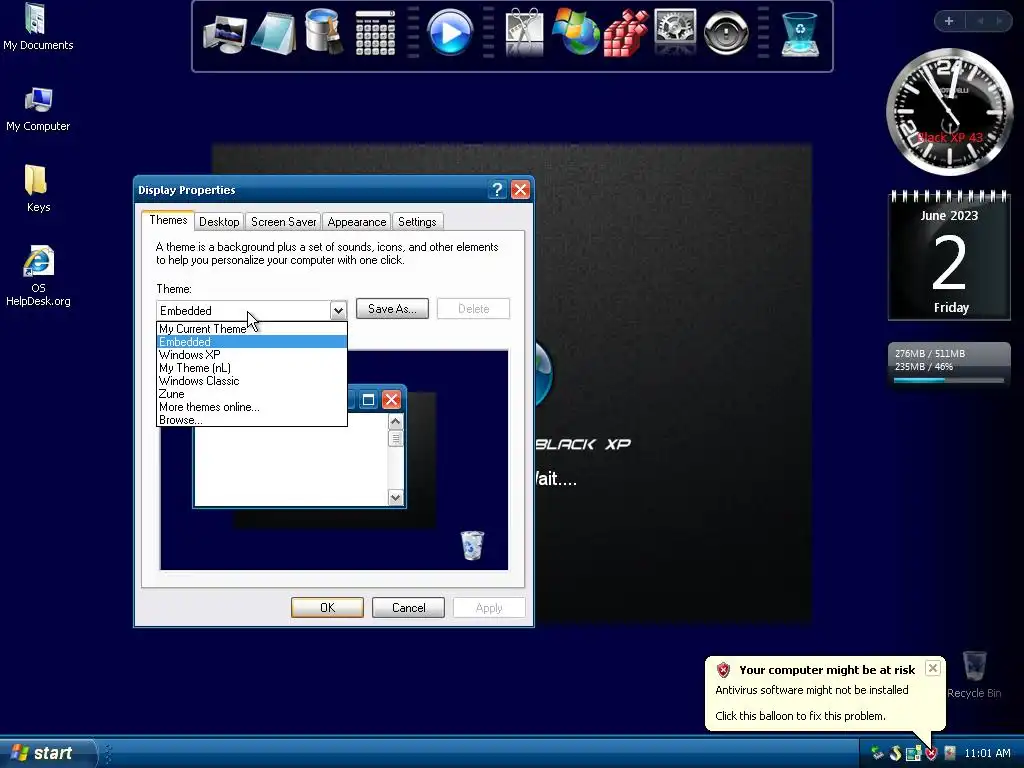Select More themes online... option

point(251,407)
